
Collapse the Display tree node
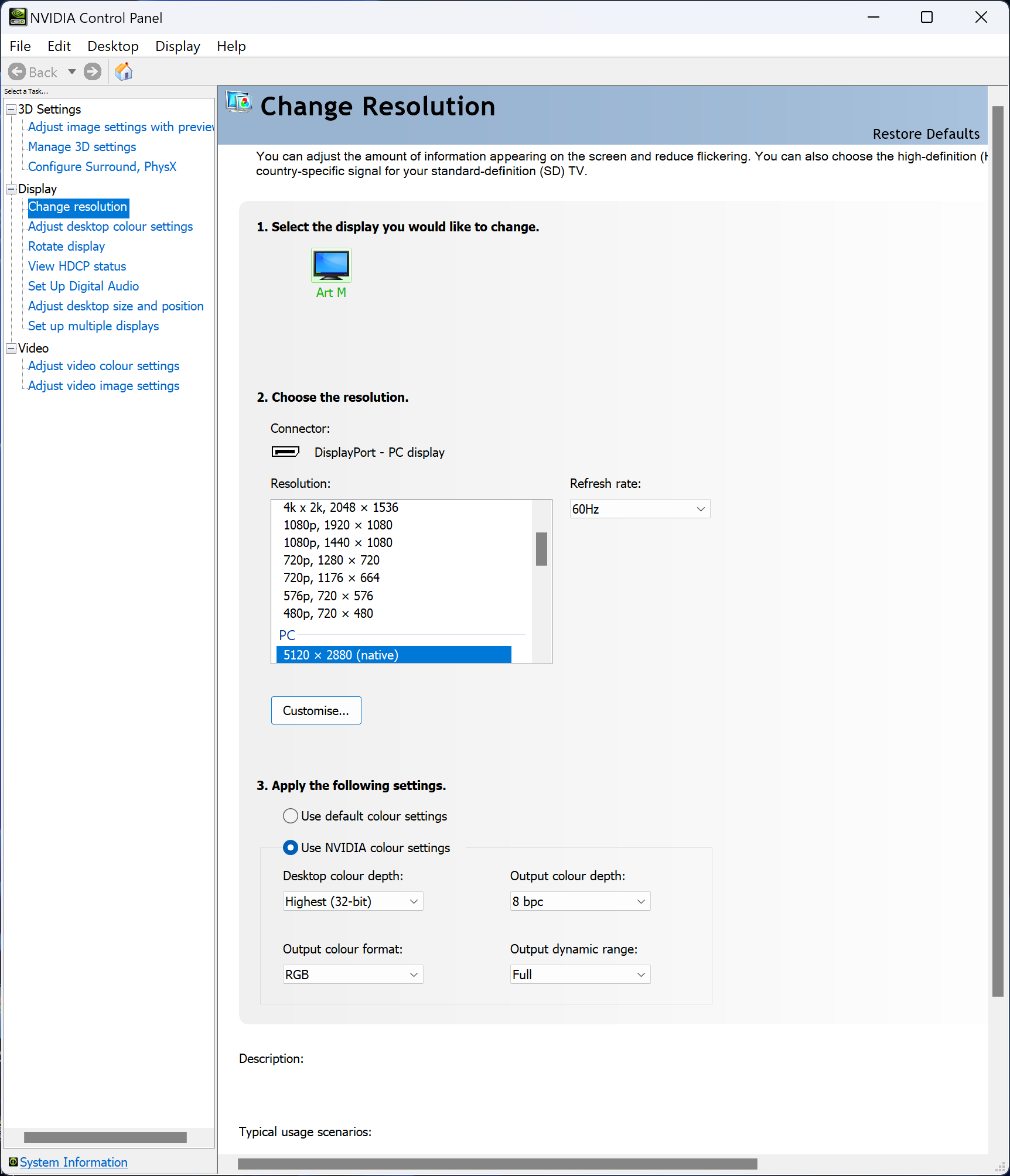11,189
